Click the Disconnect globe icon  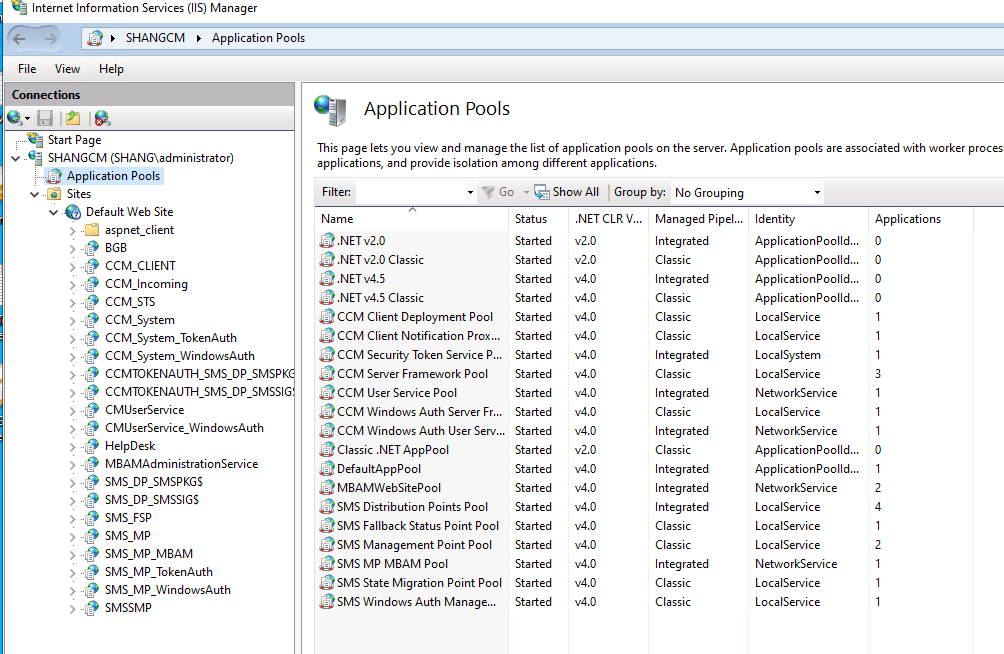pos(101,117)
